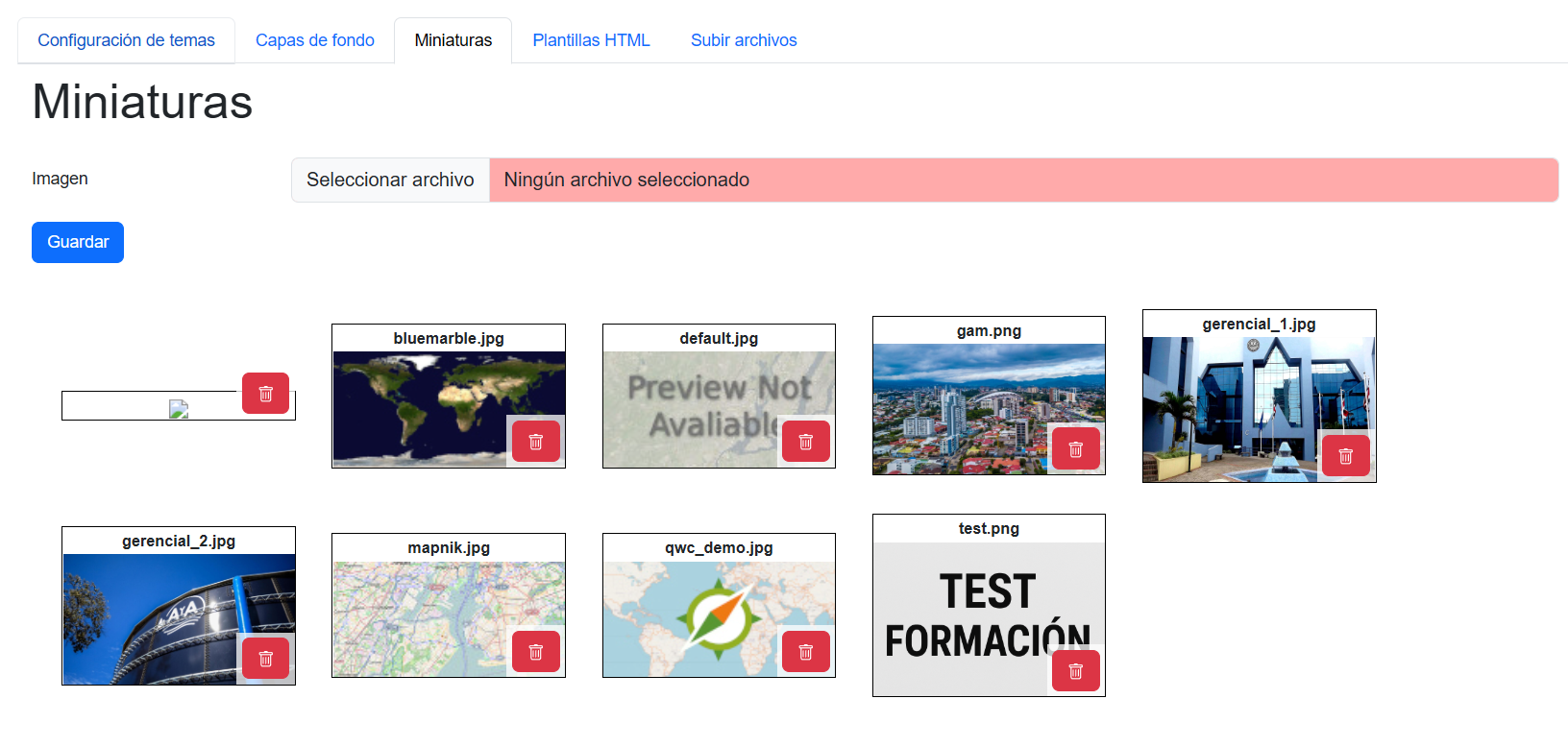Click the Seleccionar archivo button
The image size is (1568, 747).
click(x=390, y=181)
